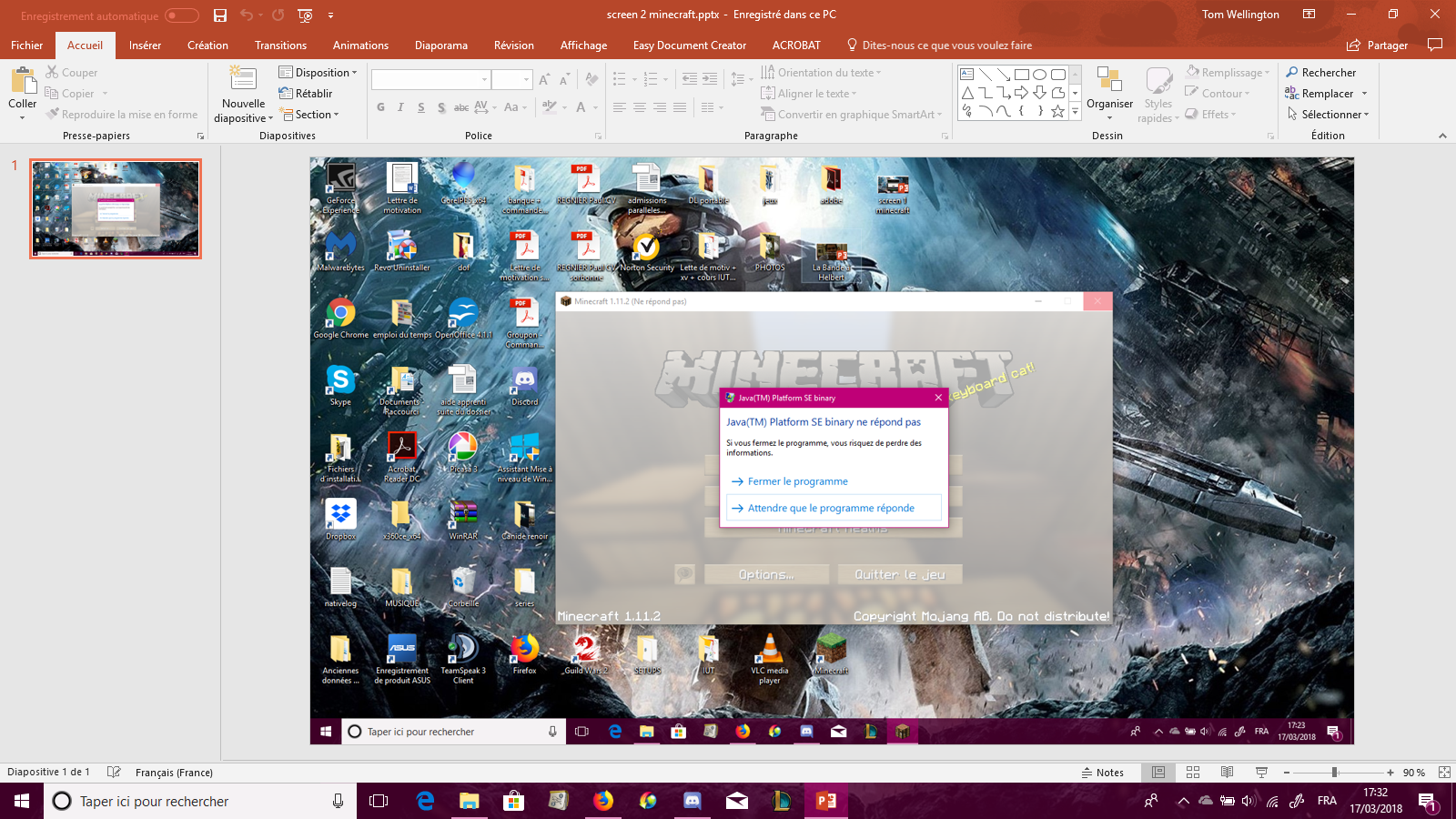Toggle bold formatting (G)
Screen dimensions: 1456x819
tap(380, 107)
